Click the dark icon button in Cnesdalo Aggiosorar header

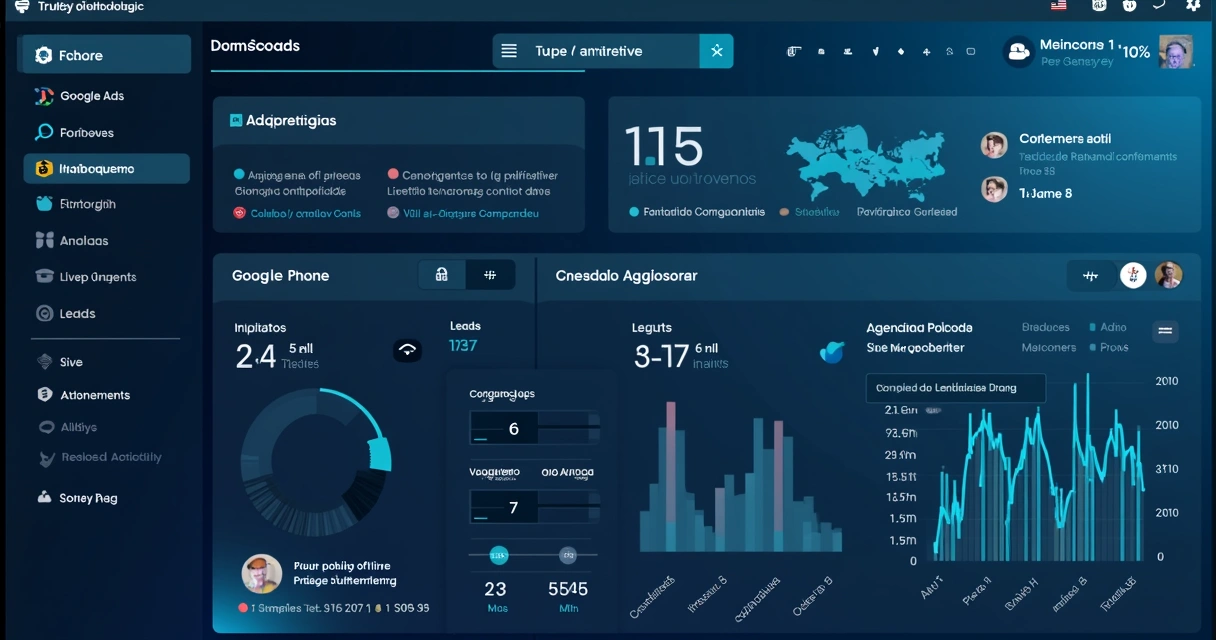(x=1091, y=275)
